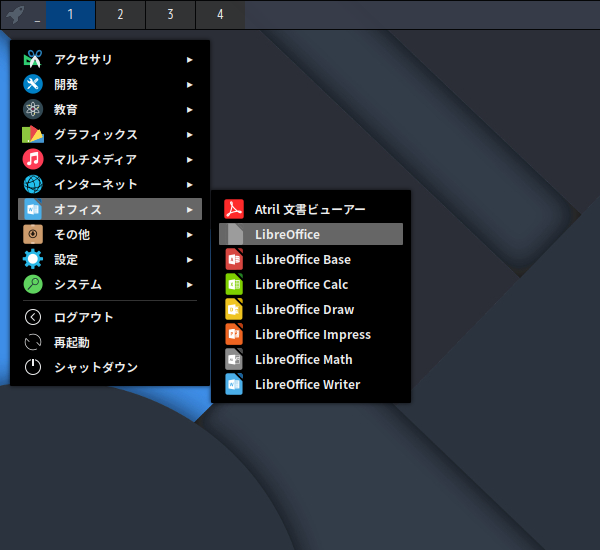The width and height of the screenshot is (600, 550).
Task: Click the ログアウト arrow circle icon
Action: click(x=33, y=317)
